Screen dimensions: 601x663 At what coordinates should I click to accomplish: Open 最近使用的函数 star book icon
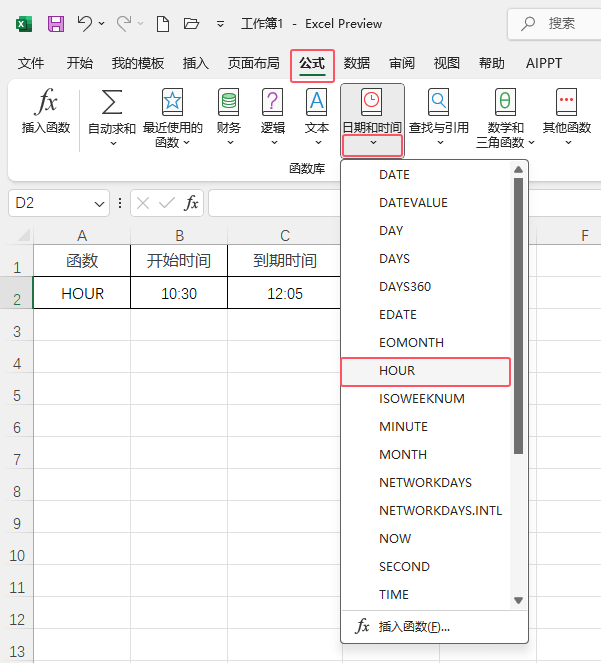[173, 102]
